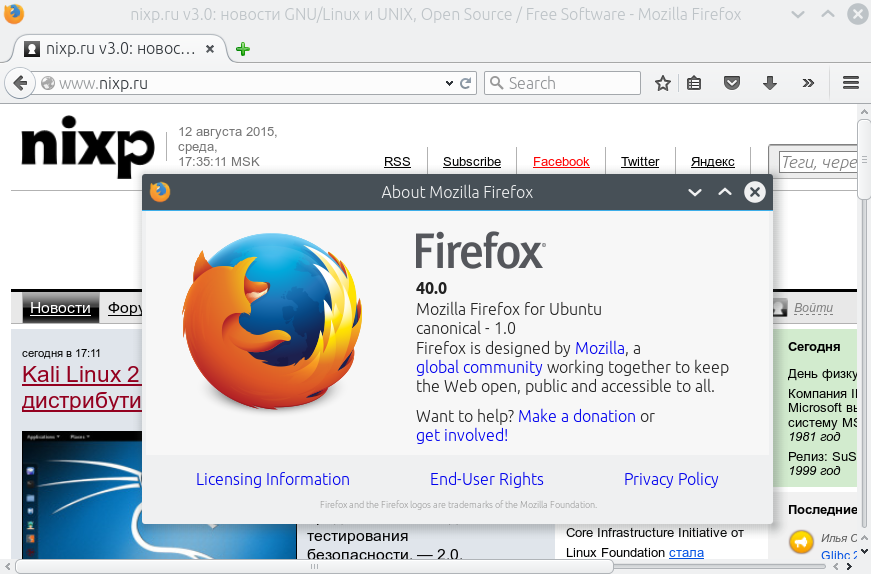Open the Firefox hamburger menu
Screen dimensions: 871x574
pos(851,83)
